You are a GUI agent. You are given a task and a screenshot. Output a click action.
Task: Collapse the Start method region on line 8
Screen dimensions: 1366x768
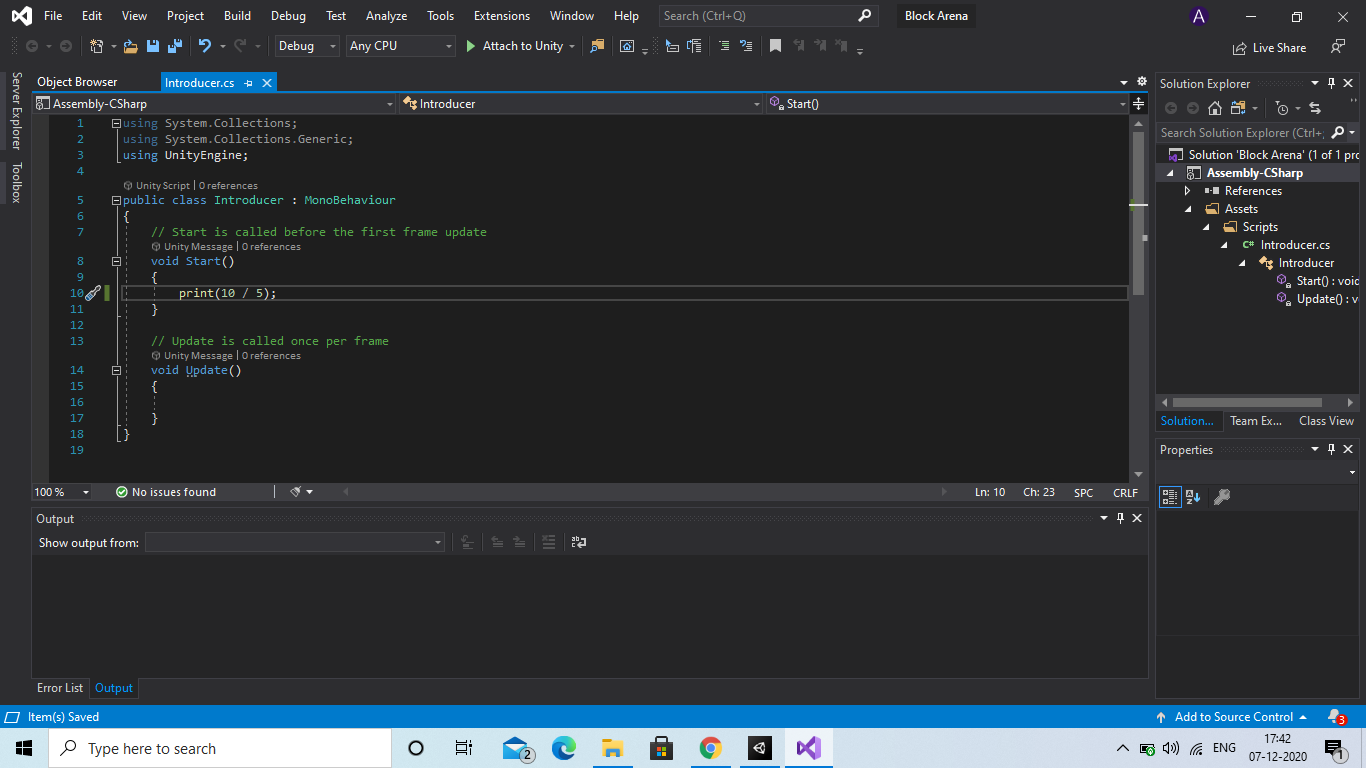(x=116, y=261)
